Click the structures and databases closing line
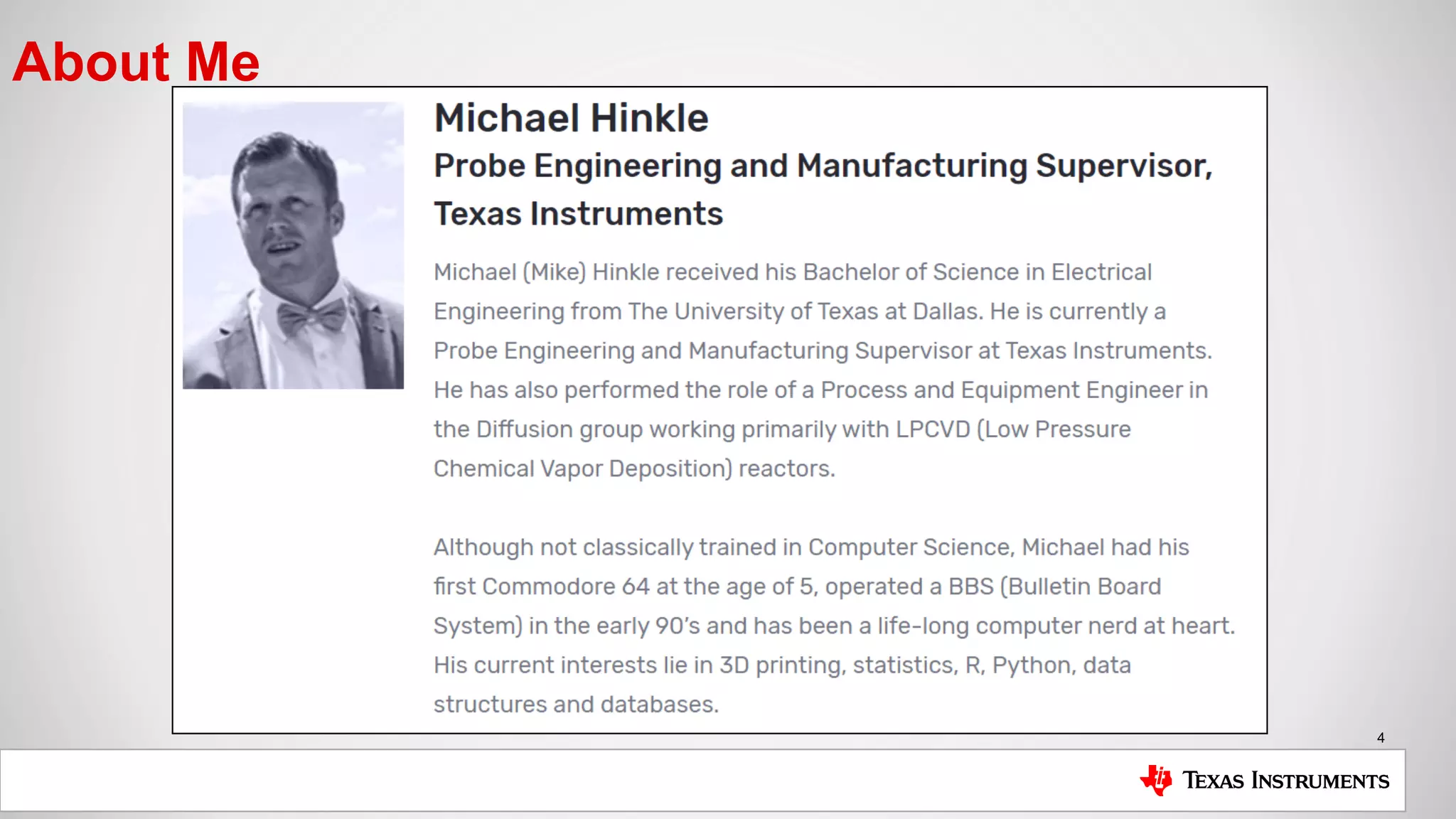Screen dimensions: 1456x819 [576, 705]
